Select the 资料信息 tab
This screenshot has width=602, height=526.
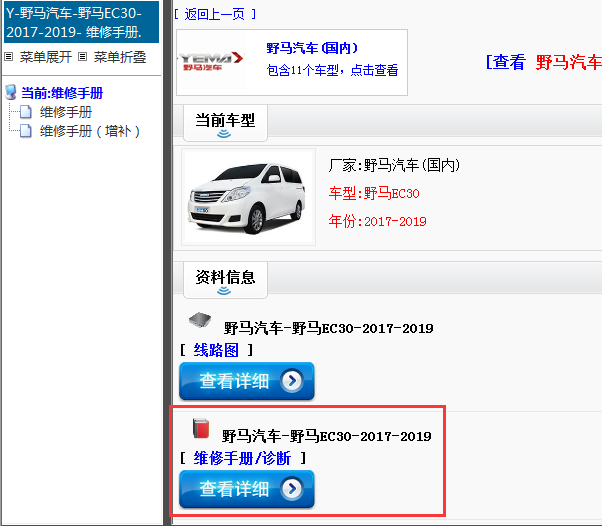coord(225,280)
